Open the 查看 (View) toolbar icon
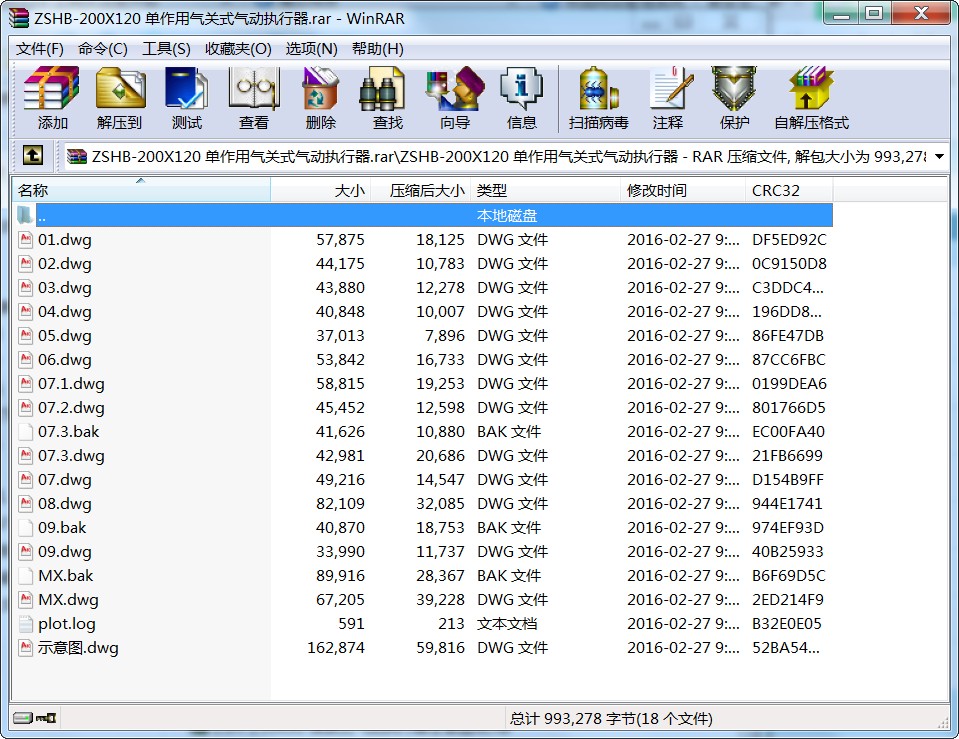 (254, 99)
